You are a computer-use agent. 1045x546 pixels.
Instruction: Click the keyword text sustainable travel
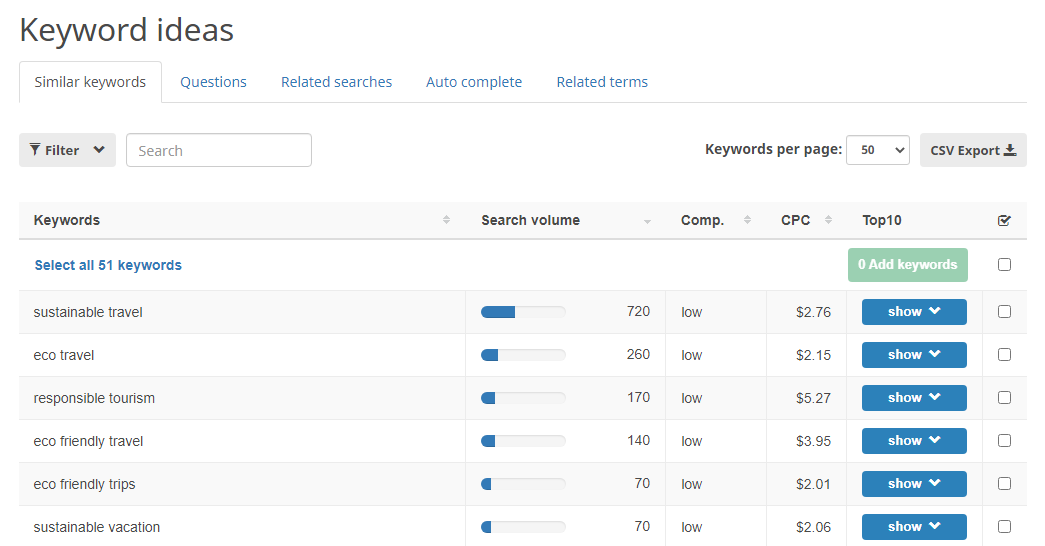[88, 312]
